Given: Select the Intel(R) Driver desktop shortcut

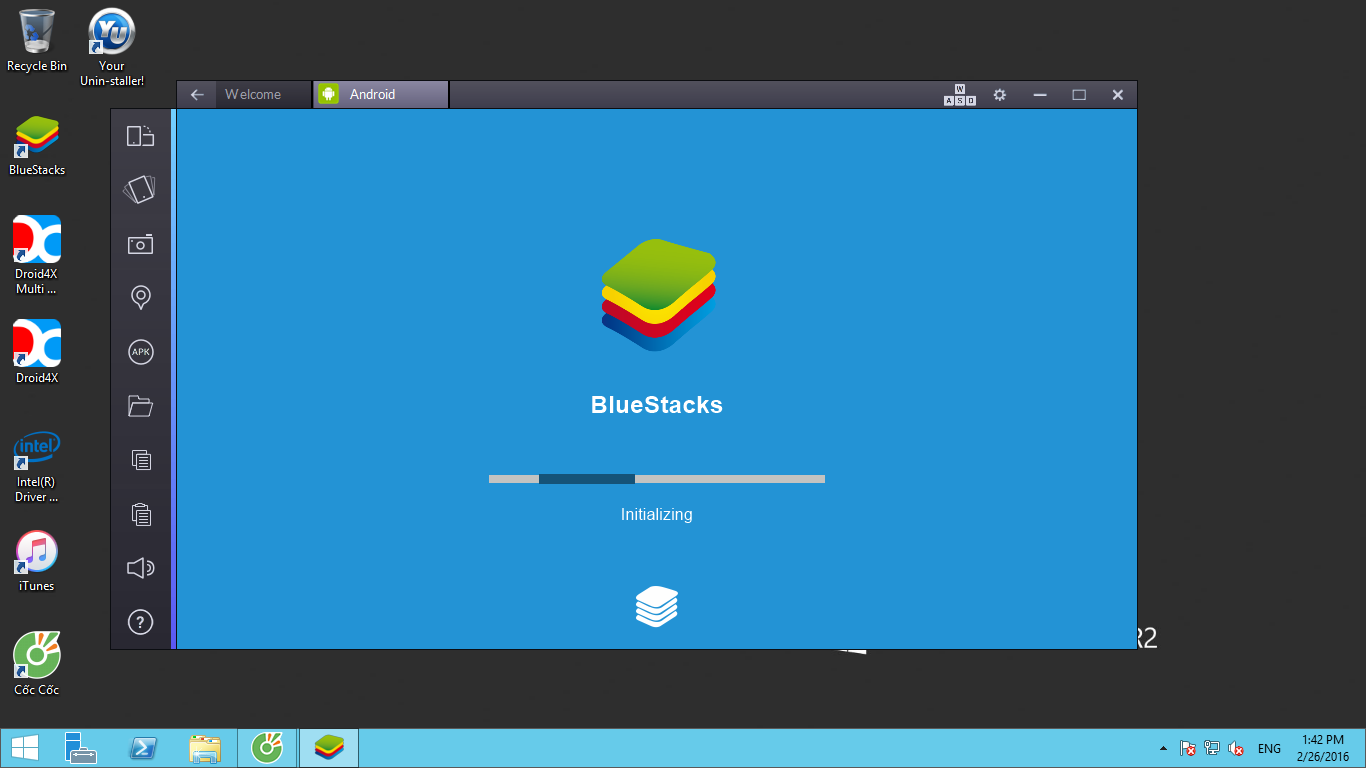Looking at the screenshot, I should pyautogui.click(x=37, y=466).
